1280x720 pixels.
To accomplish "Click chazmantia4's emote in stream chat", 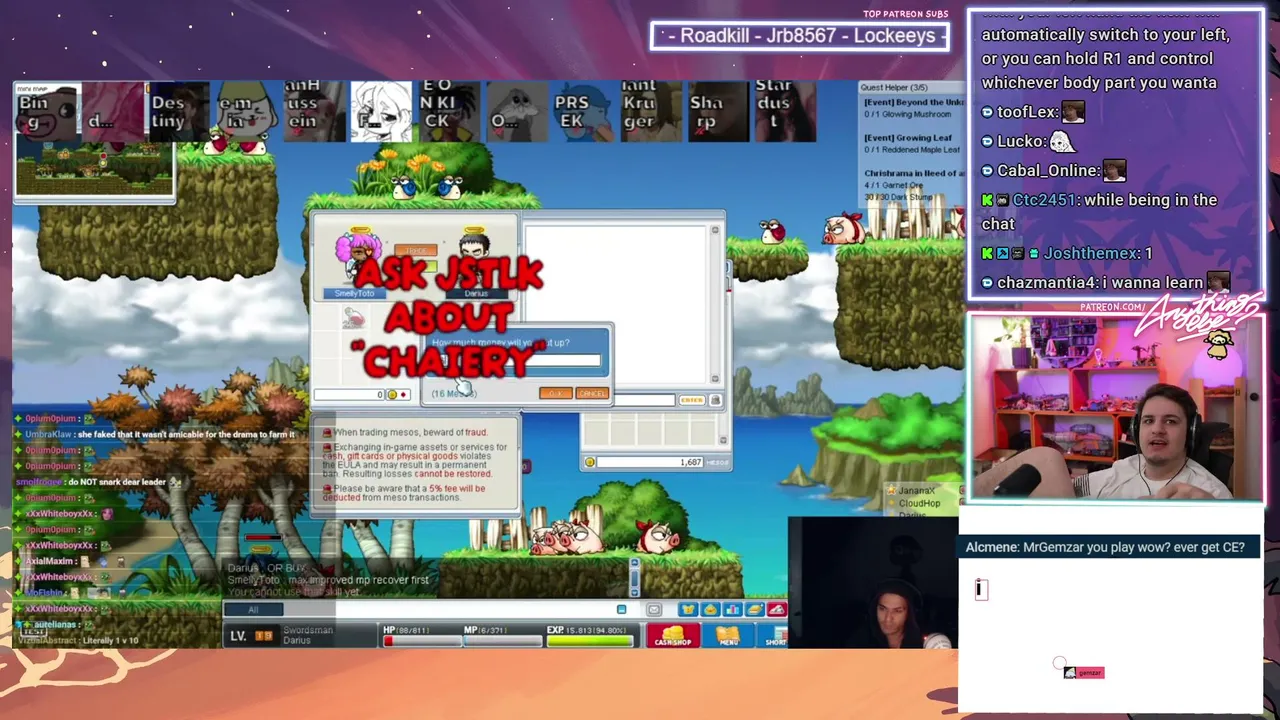I will [1218, 282].
